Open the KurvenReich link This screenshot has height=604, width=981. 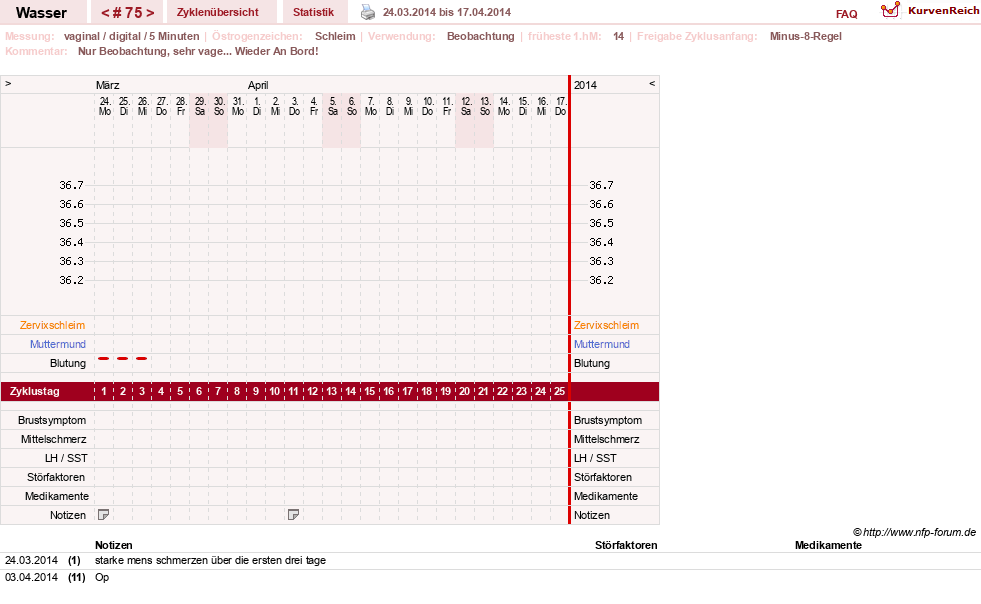[x=943, y=11]
